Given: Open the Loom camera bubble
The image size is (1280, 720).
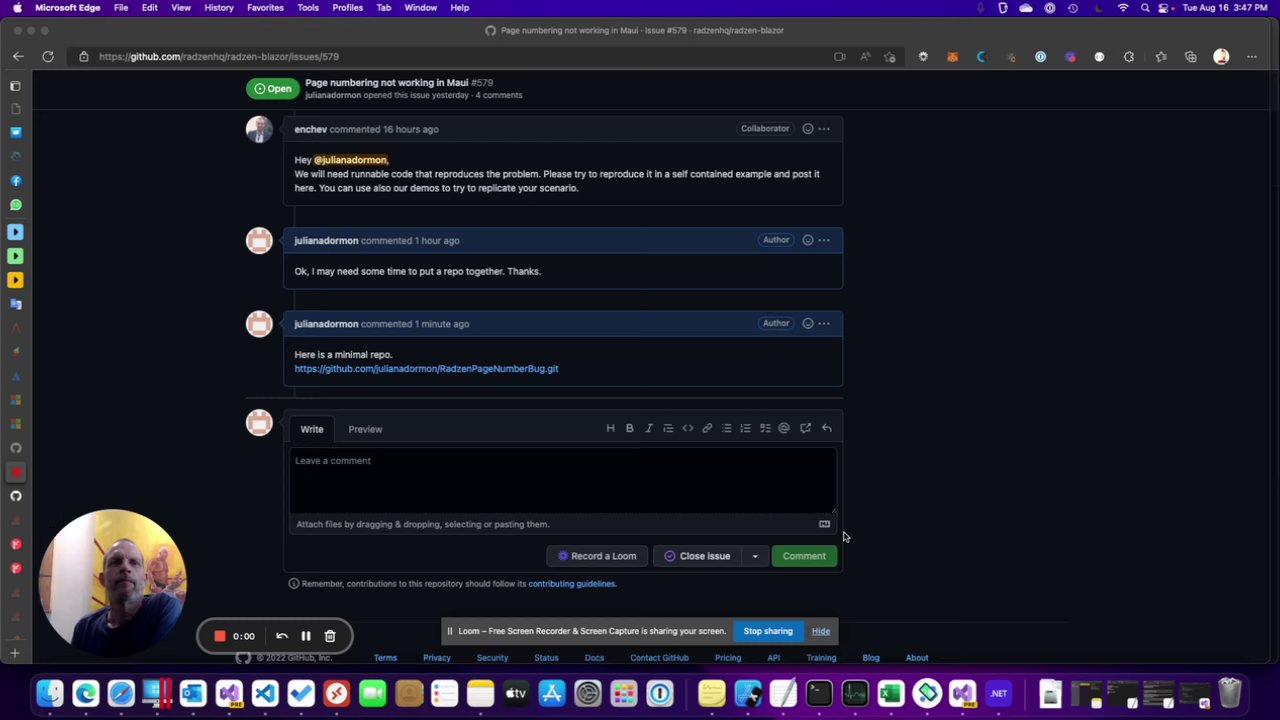Looking at the screenshot, I should [x=112, y=582].
